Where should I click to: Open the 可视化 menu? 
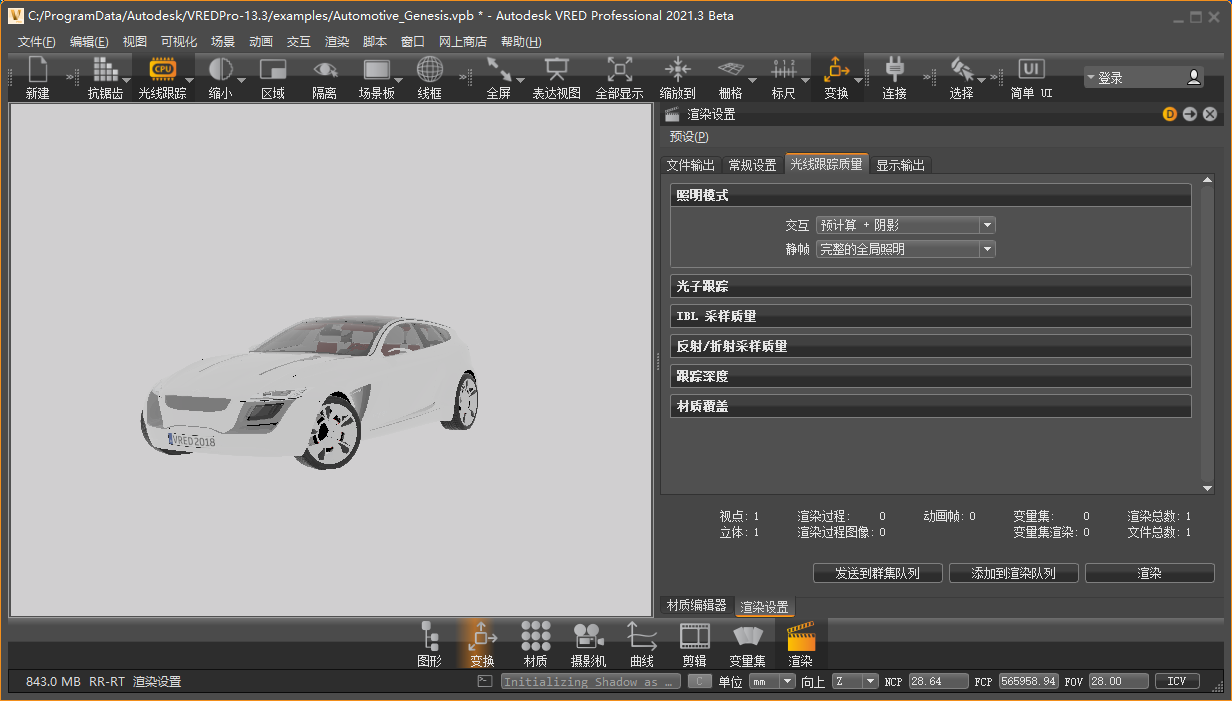(x=179, y=42)
